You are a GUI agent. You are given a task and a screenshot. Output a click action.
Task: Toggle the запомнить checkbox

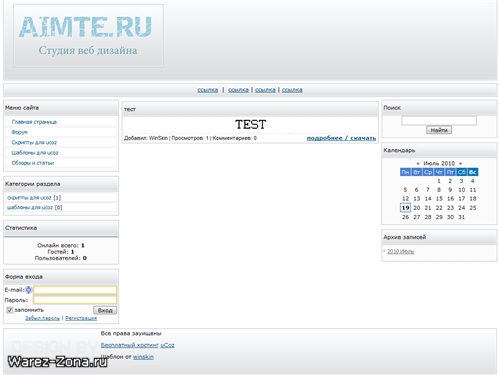tap(9, 310)
